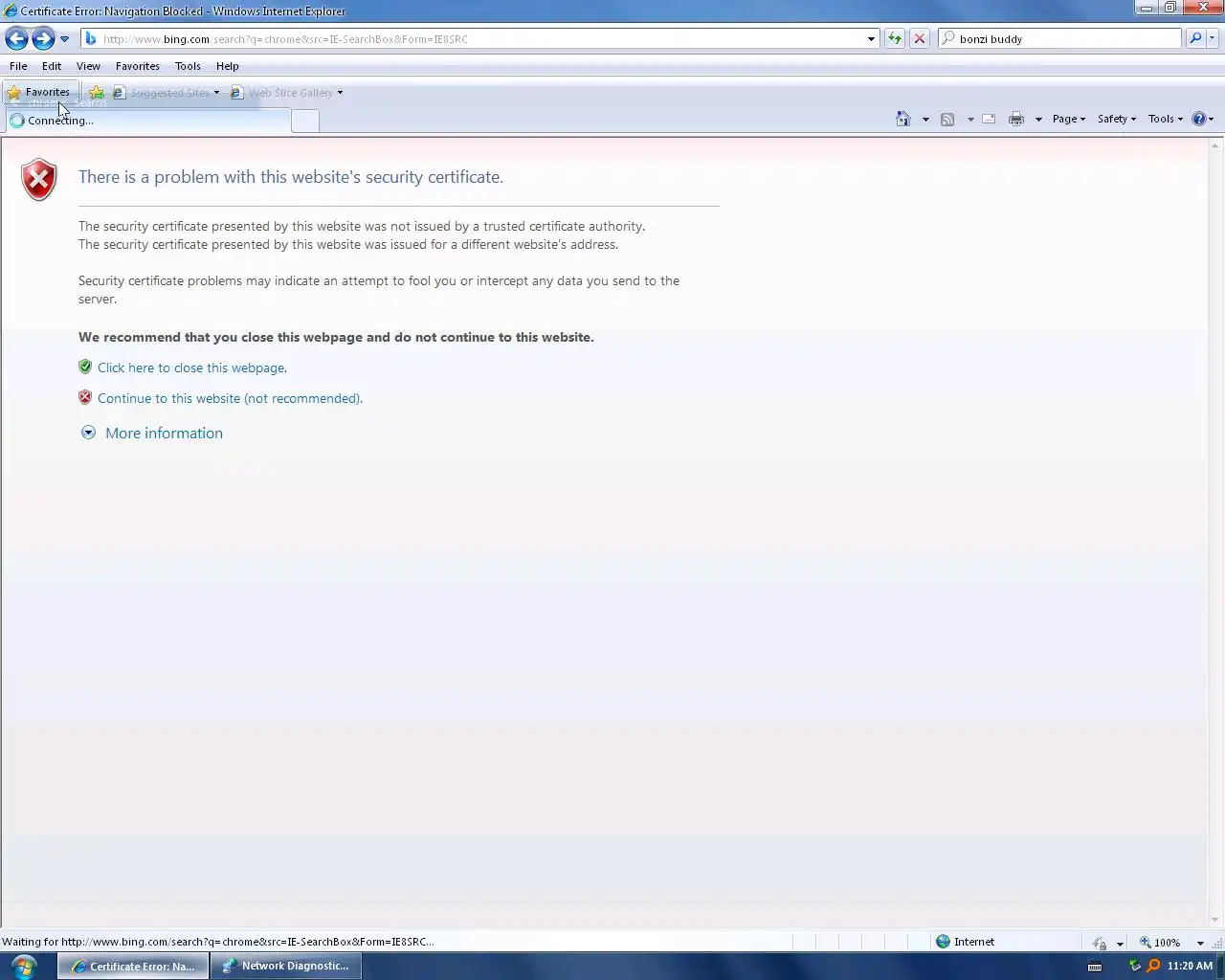Screen dimensions: 1225x980
Task: Open the Safety command bar menu
Action: (1116, 119)
